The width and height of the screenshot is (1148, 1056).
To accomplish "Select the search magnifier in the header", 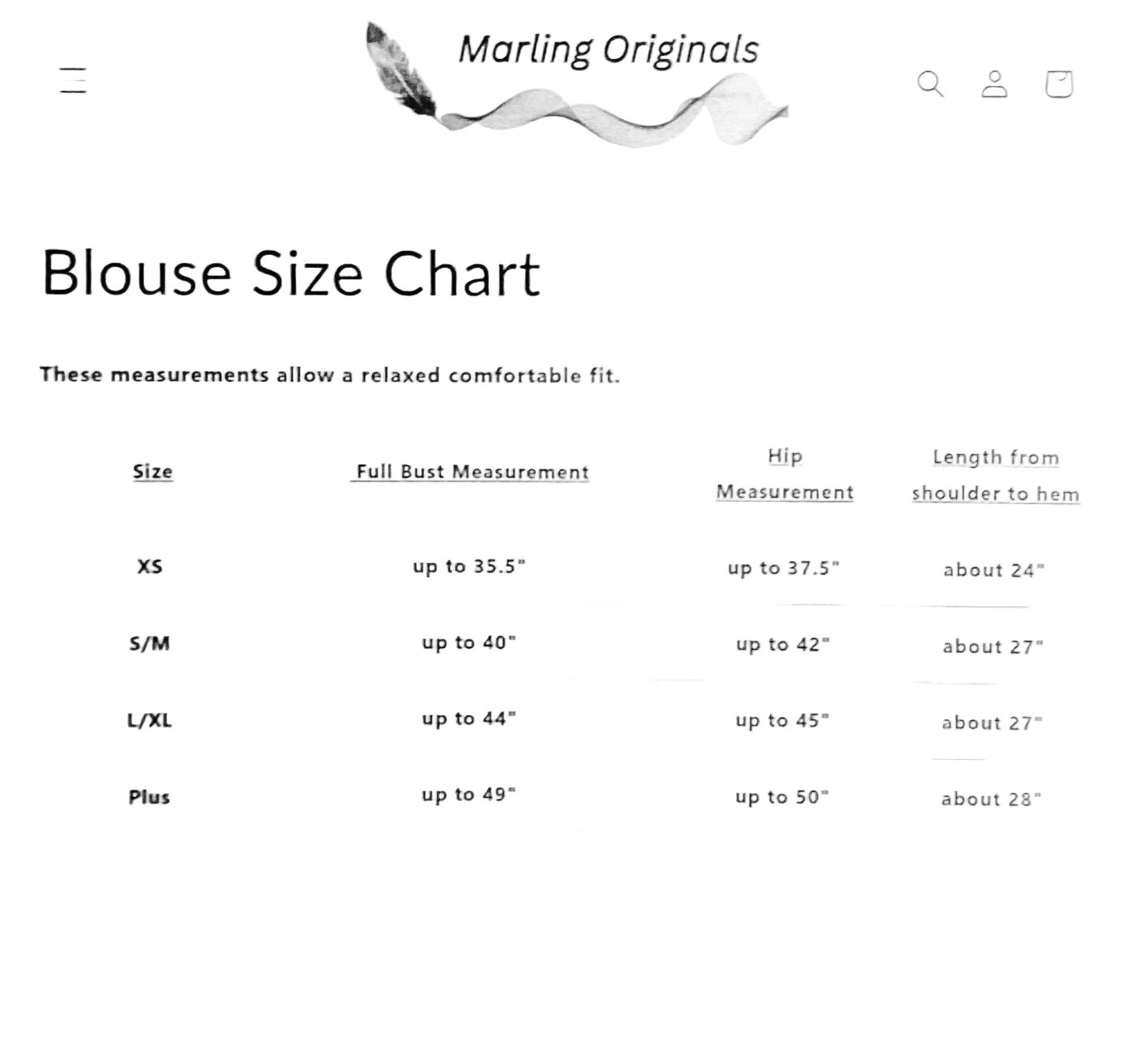I will click(x=930, y=83).
